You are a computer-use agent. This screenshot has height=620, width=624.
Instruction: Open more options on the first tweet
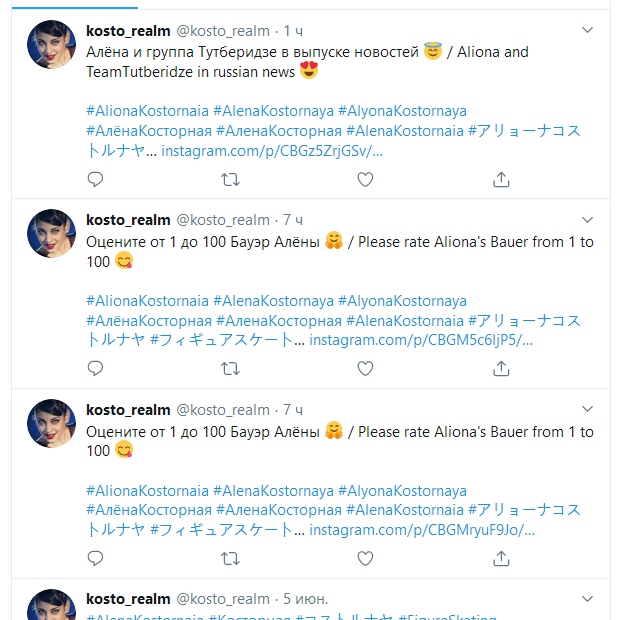click(587, 30)
